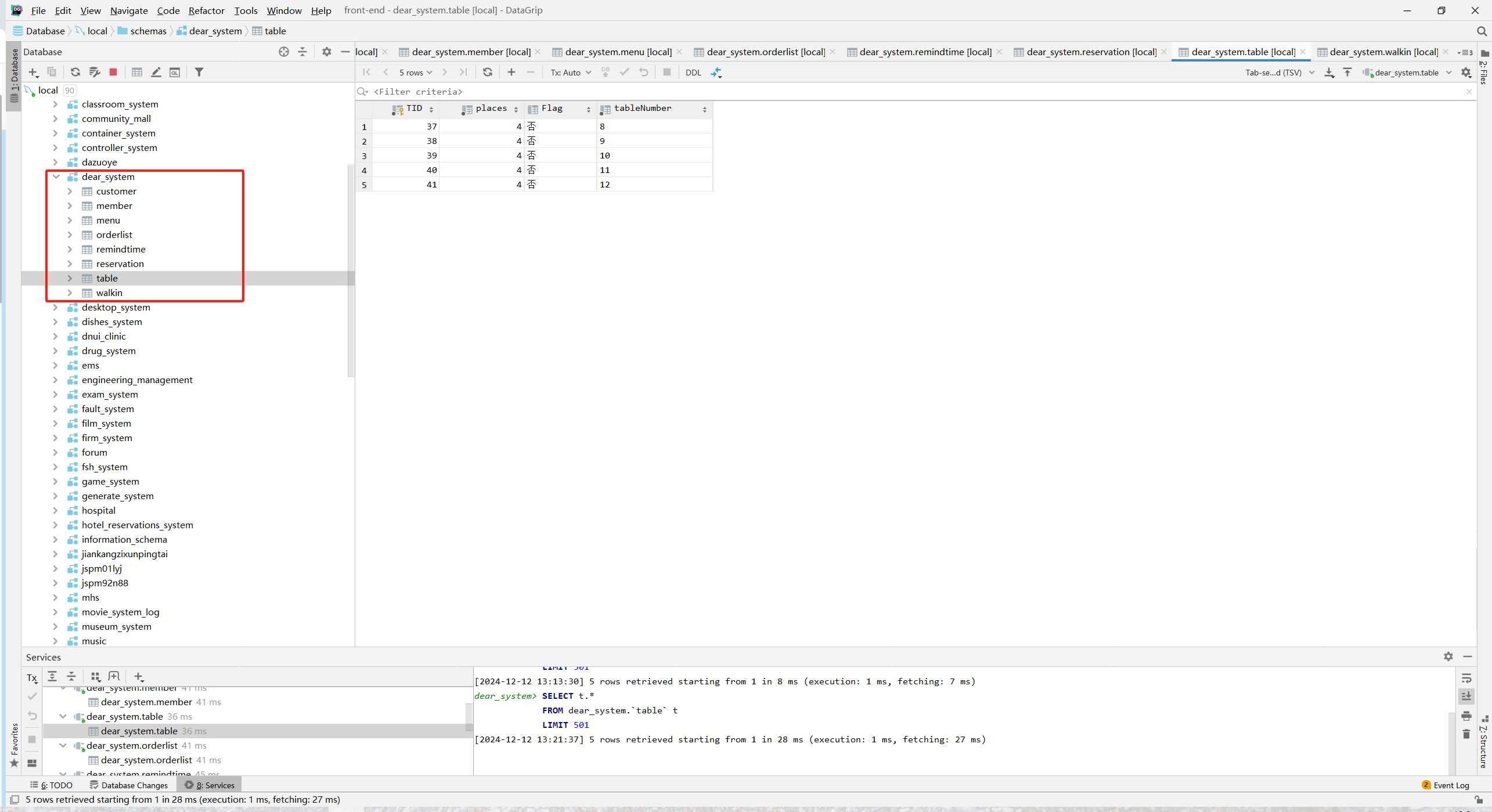
Task: Click the DDL button
Action: [x=693, y=73]
